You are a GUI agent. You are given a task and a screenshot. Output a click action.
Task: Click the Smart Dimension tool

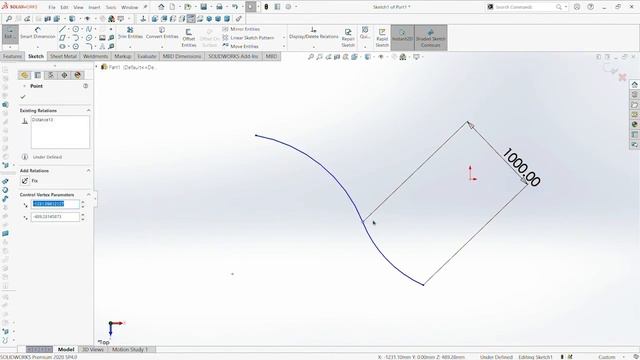(38, 33)
